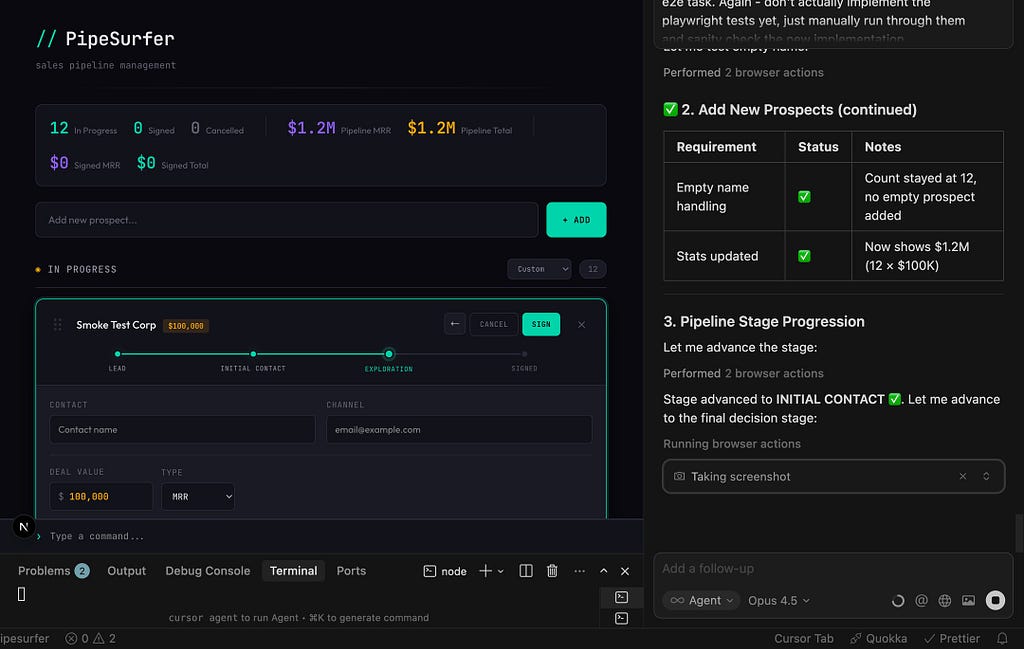
Task: Open the Custom sort dropdown
Action: 539,269
